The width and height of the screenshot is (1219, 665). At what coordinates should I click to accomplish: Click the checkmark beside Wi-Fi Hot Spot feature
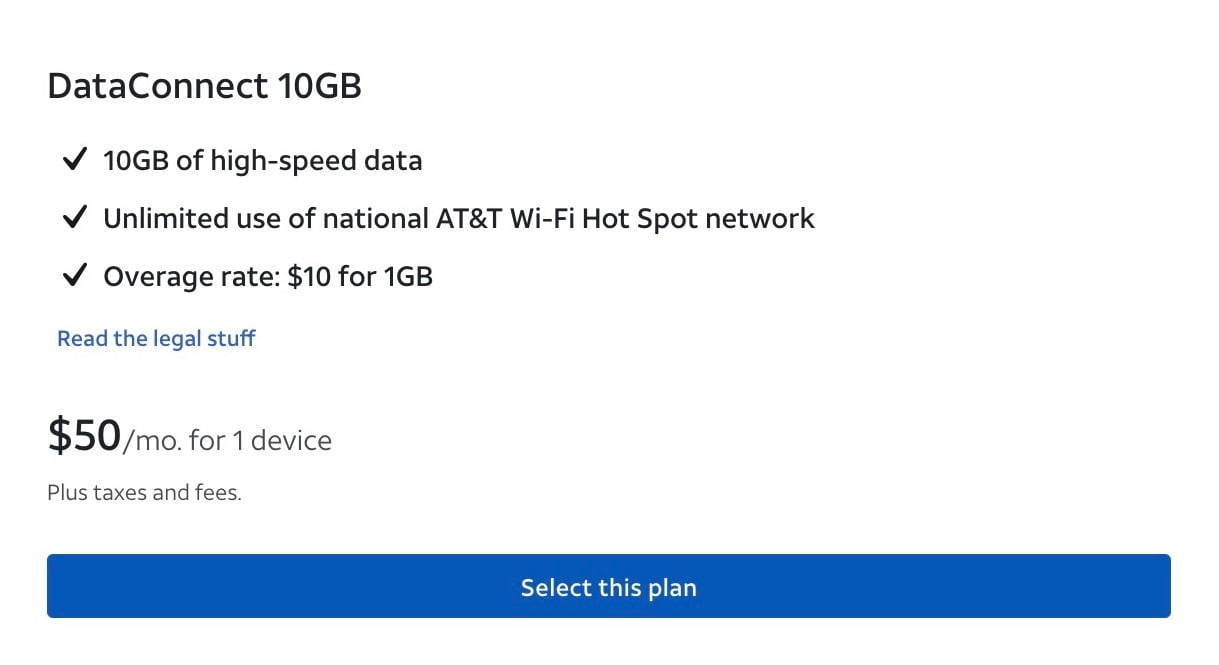pos(75,217)
